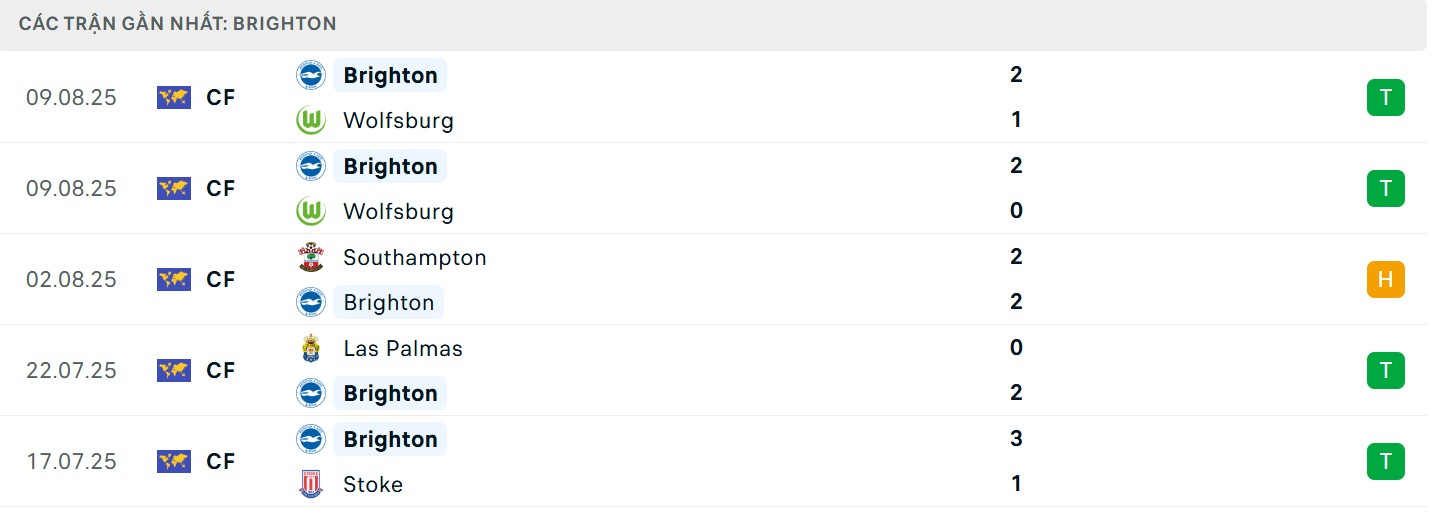Click the Wolfsburg crest in the 2-0 match
Screen dimensions: 1447x530
pos(311,212)
